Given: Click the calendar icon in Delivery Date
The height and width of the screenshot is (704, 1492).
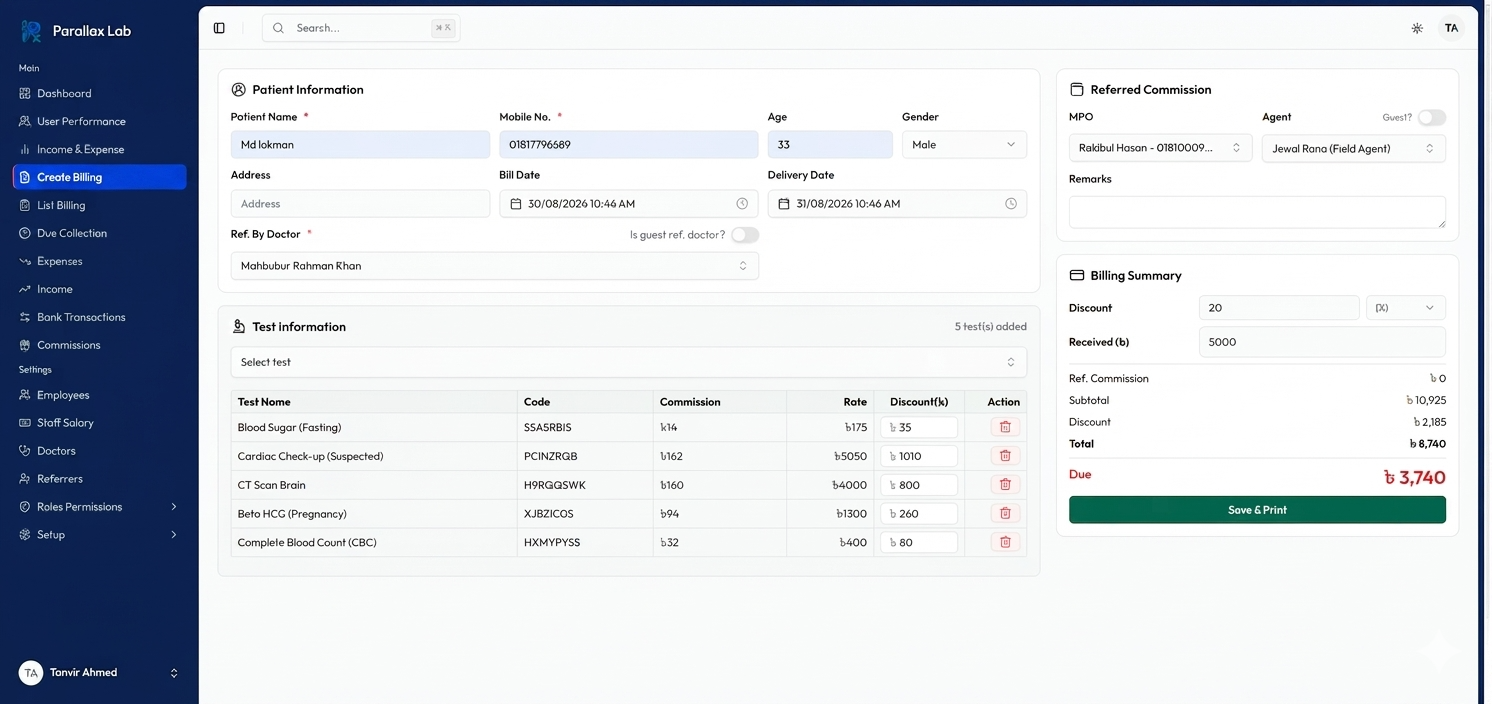Looking at the screenshot, I should pos(784,204).
